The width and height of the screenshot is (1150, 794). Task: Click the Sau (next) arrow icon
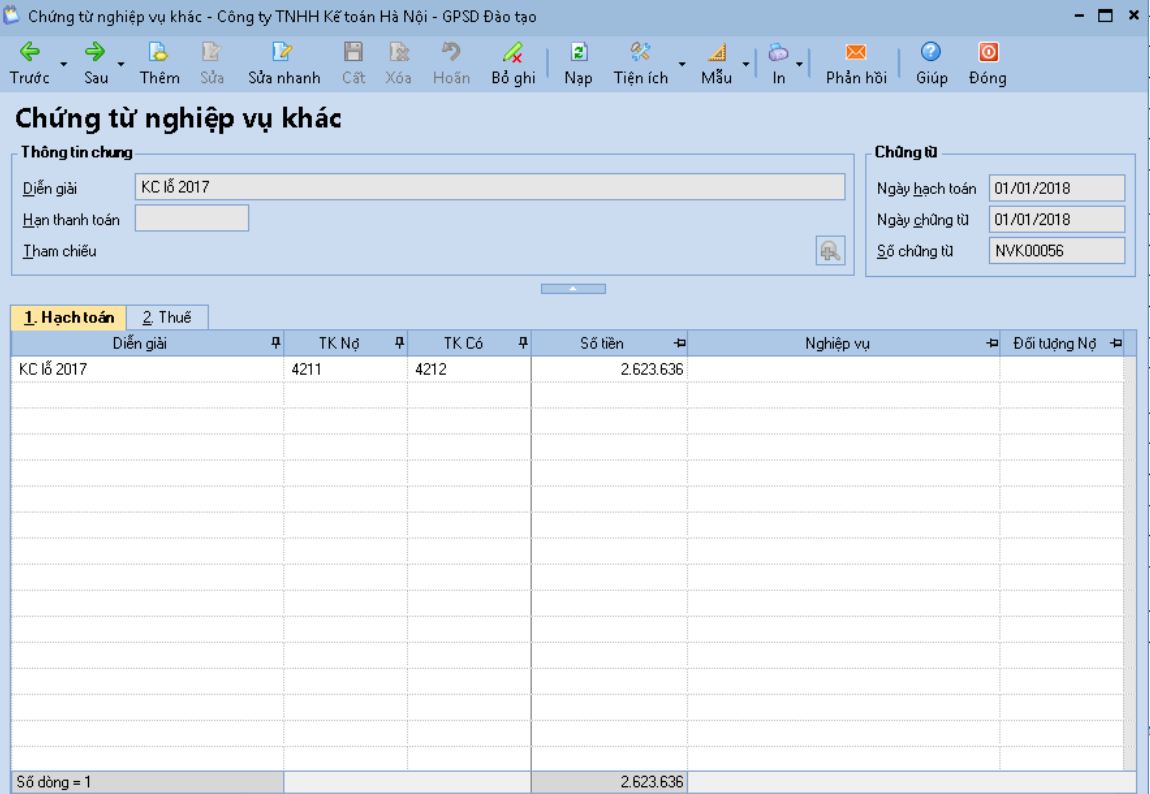95,52
